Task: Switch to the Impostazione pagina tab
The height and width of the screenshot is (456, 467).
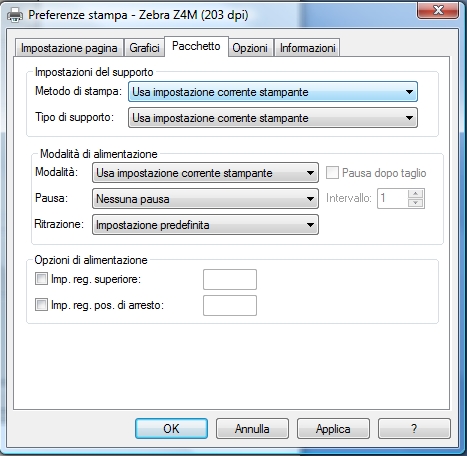Action: [x=69, y=48]
